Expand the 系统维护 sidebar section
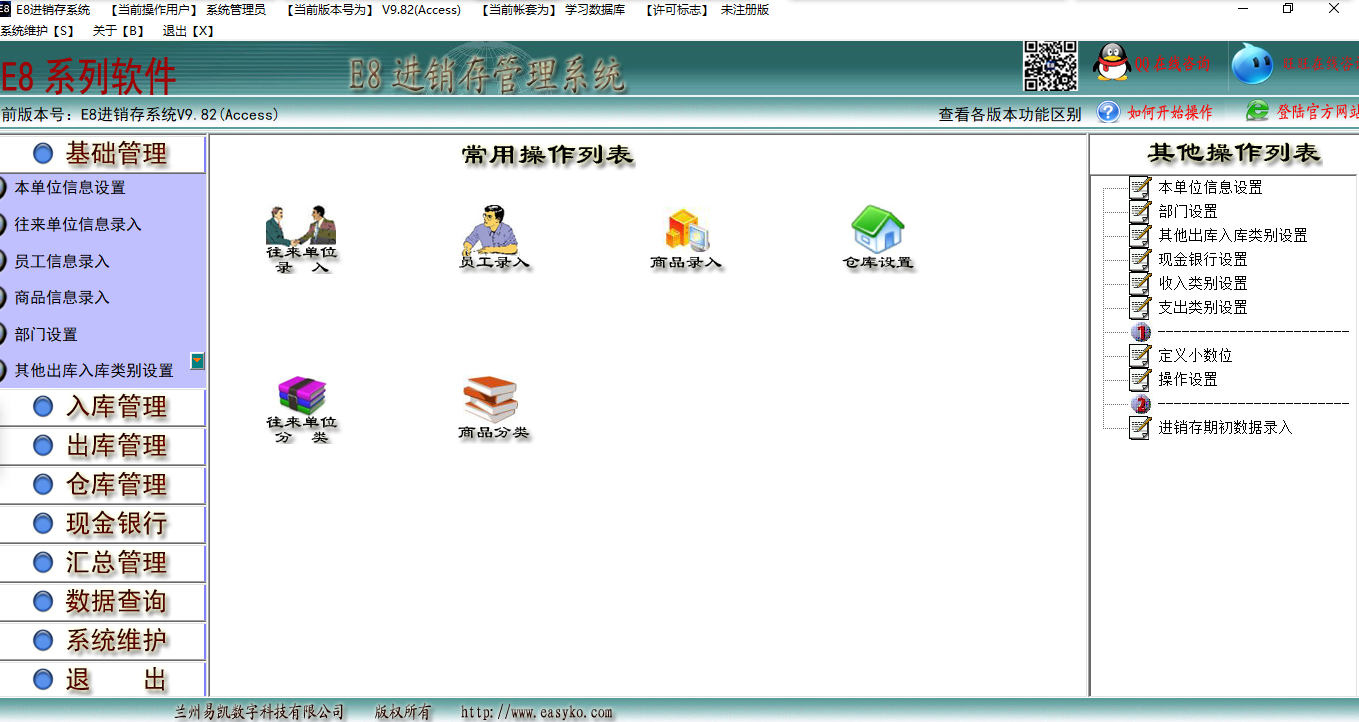Viewport: 1359px width, 722px height. pos(102,641)
